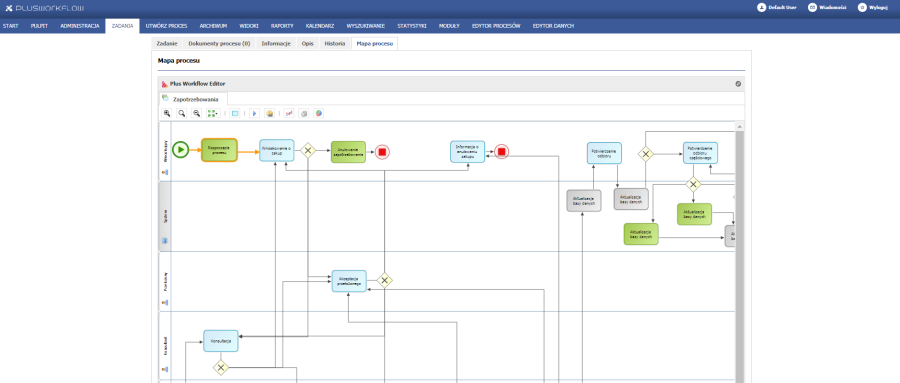The width and height of the screenshot is (900, 383).
Task: Click the diagram vertical scrollbar
Action: tap(739, 253)
